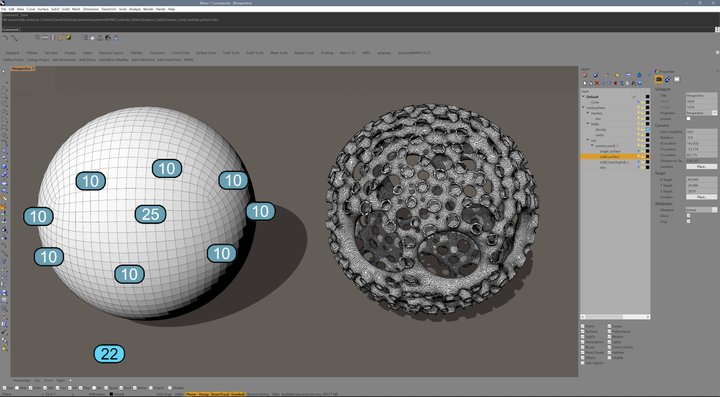
Task: Toggle the Meshes selection filter checkbox
Action: 610,336
